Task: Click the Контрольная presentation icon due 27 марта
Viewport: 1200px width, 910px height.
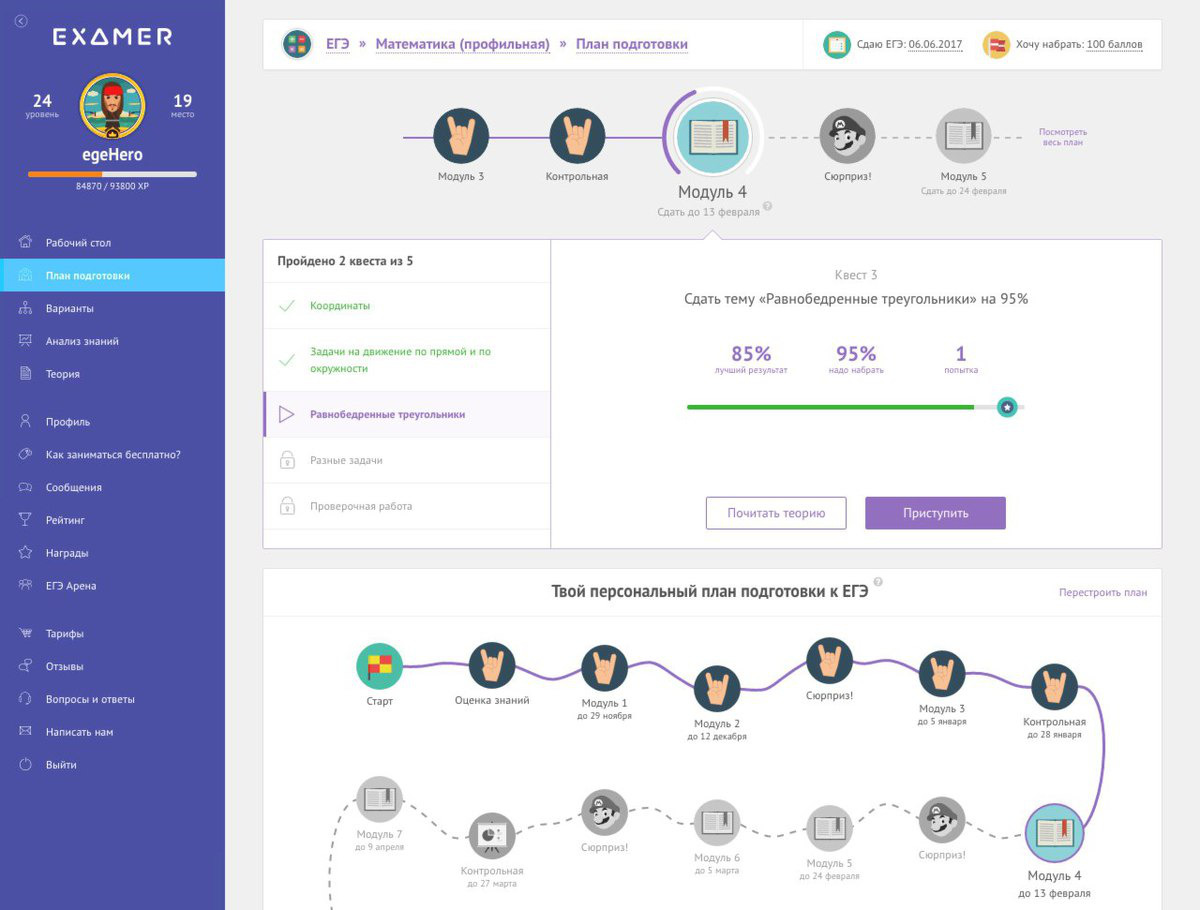Action: pos(491,834)
